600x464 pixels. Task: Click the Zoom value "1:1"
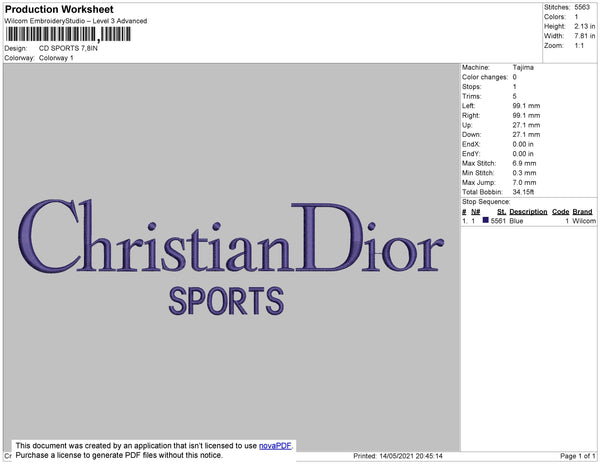(x=579, y=46)
